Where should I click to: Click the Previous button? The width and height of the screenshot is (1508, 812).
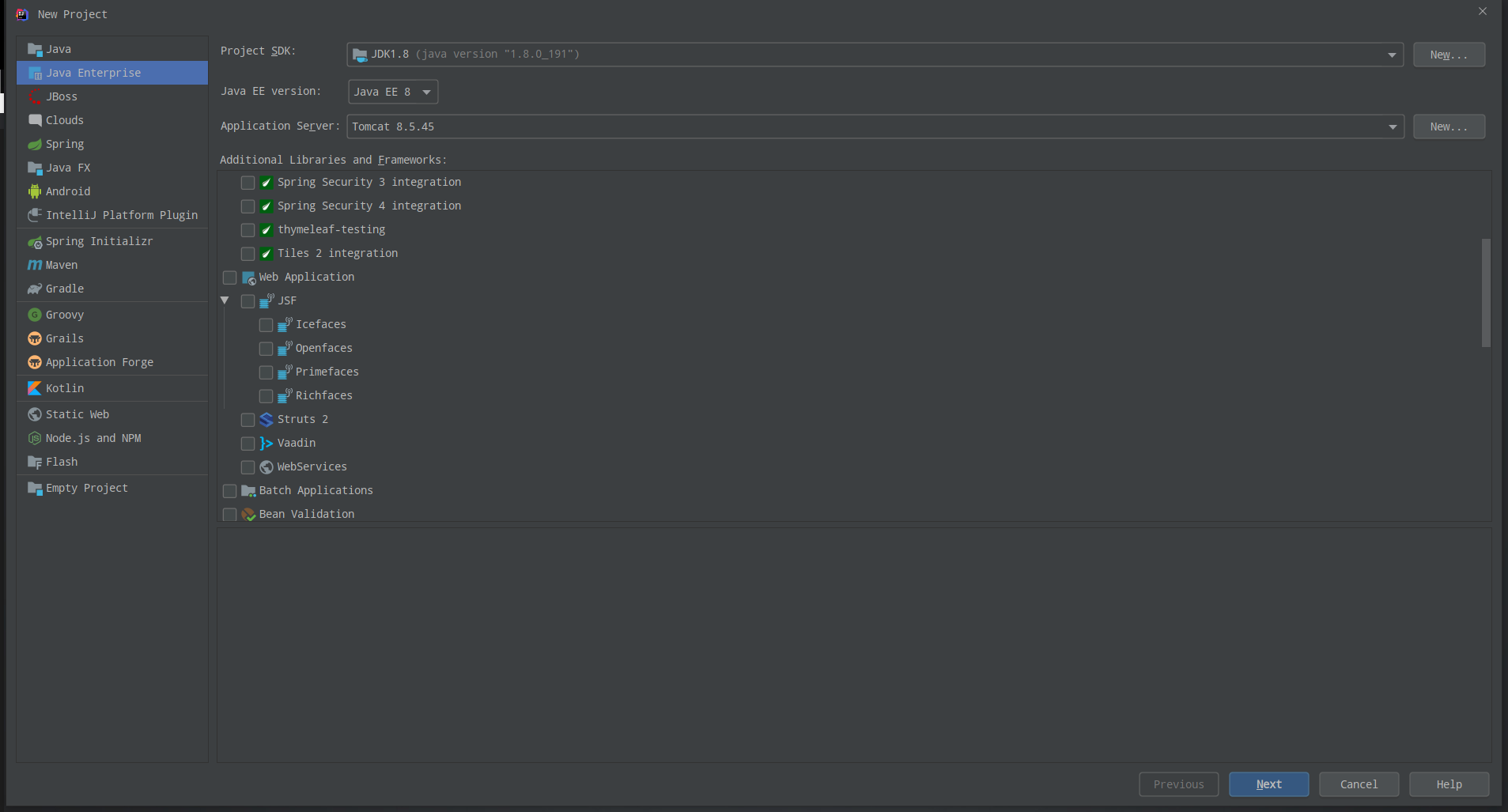point(1178,784)
